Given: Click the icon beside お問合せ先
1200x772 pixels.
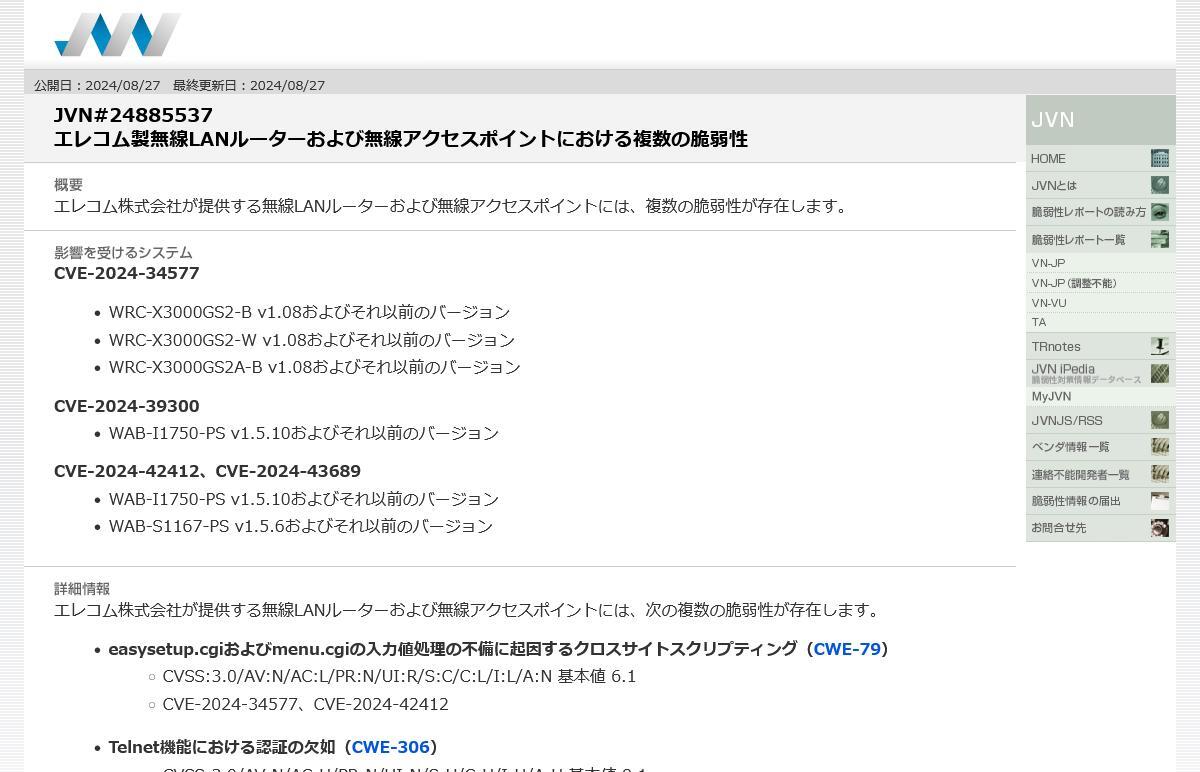Looking at the screenshot, I should 1160,528.
